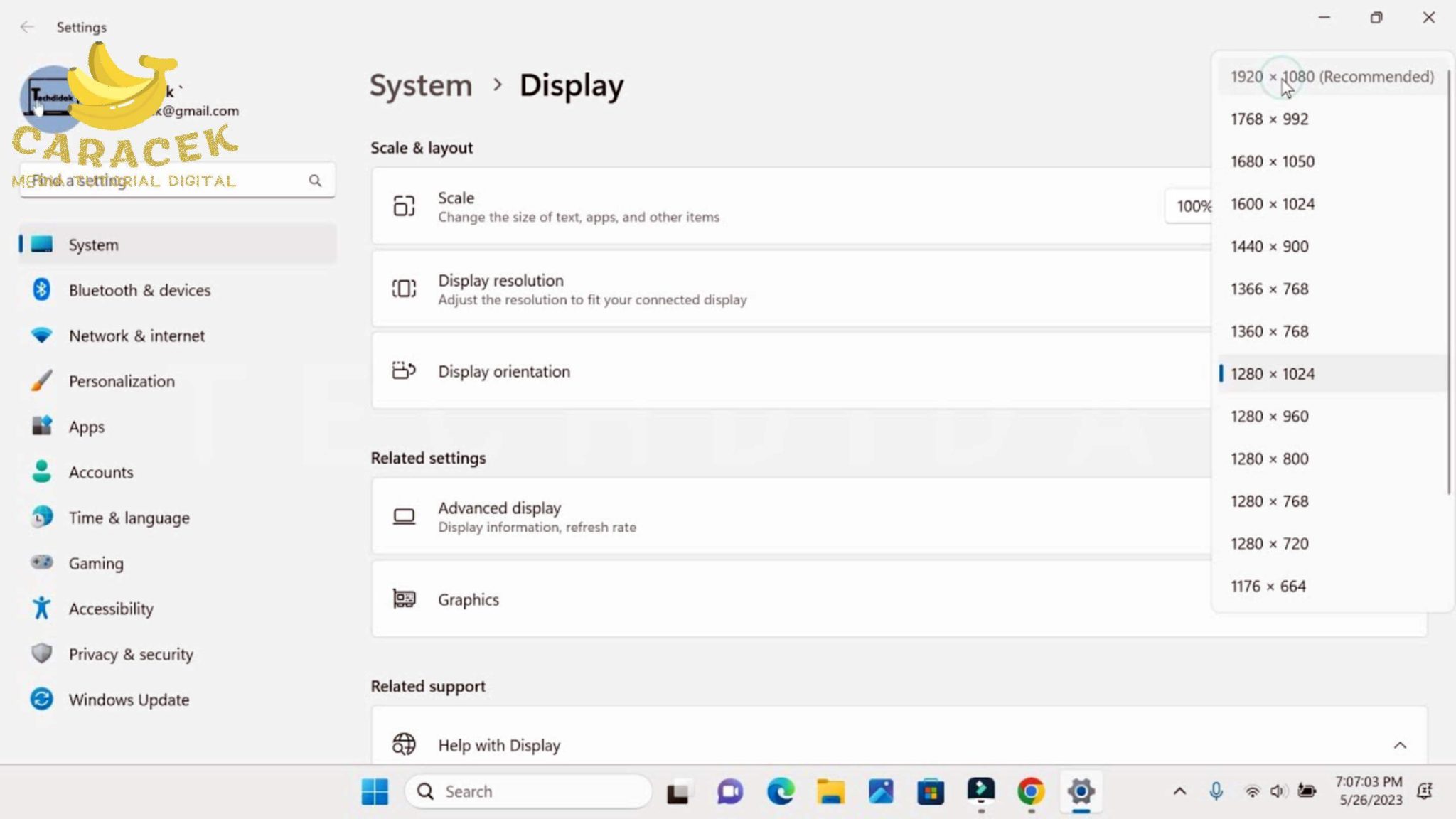Click the Display orientation icon
Image resolution: width=1456 pixels, height=819 pixels.
point(404,370)
